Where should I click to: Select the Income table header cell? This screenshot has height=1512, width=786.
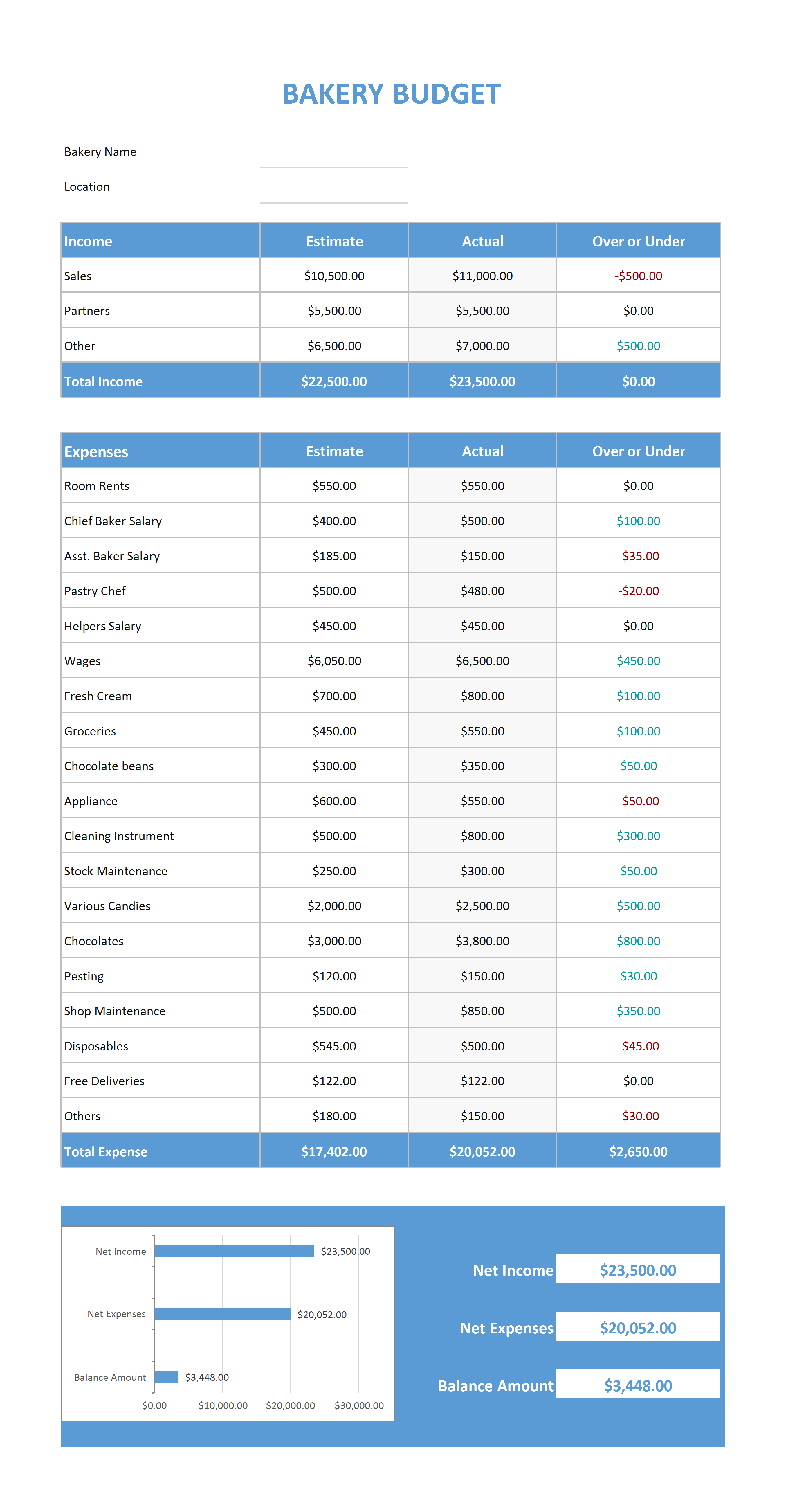160,241
